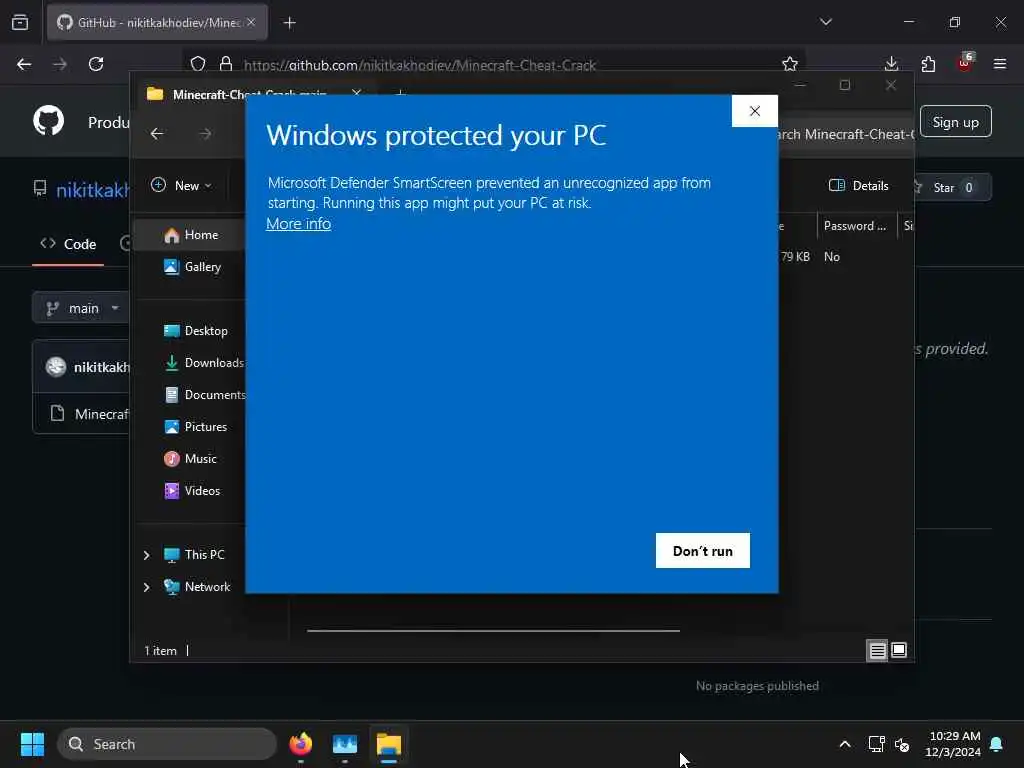Click the Password column header
Image resolution: width=1024 pixels, height=768 pixels.
[856, 226]
